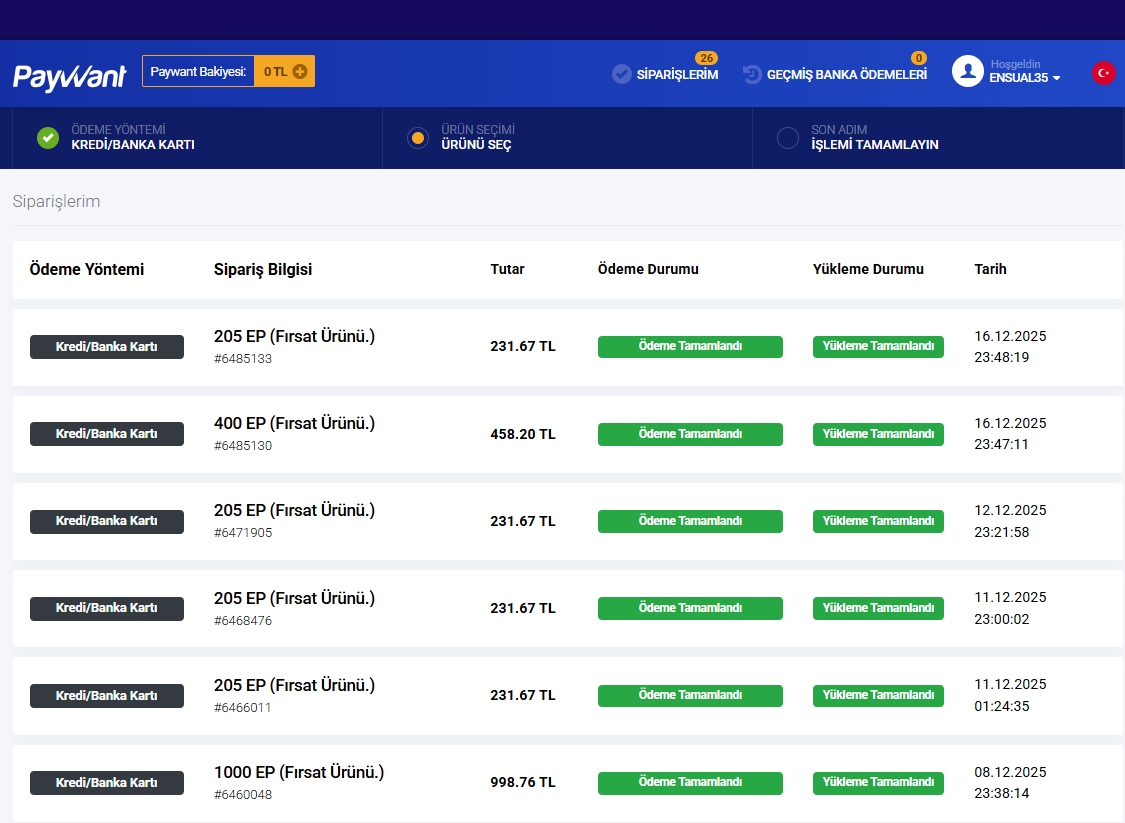The width and height of the screenshot is (1125, 823).
Task: Click the Sipariş Bilgisi column header
Action: [x=263, y=270]
